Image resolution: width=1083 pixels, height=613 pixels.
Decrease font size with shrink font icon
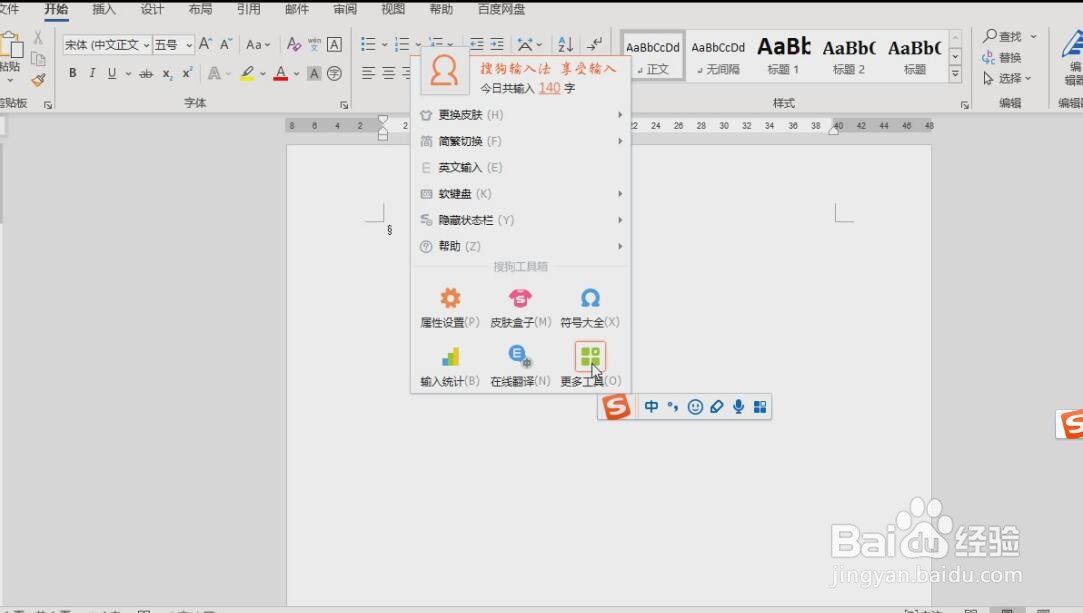tap(226, 44)
